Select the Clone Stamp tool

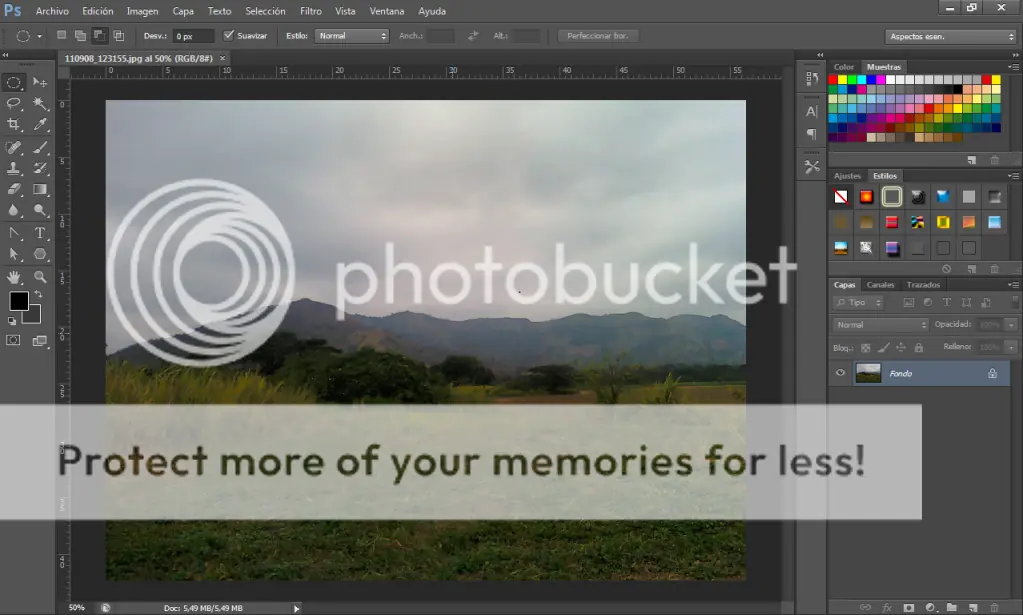[14, 168]
